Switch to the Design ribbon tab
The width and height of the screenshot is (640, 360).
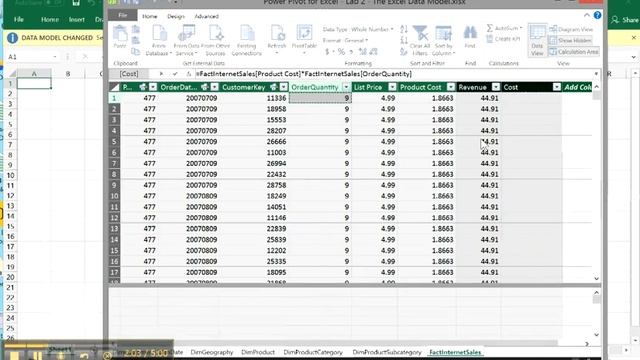(x=176, y=16)
